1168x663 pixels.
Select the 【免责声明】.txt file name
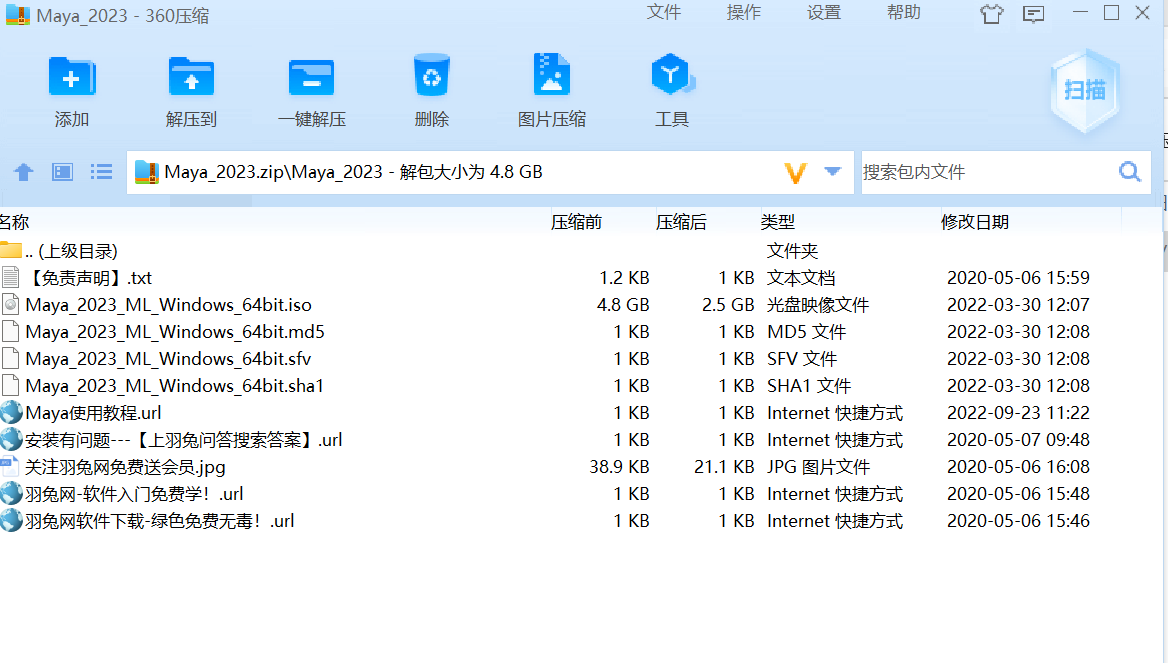click(89, 278)
